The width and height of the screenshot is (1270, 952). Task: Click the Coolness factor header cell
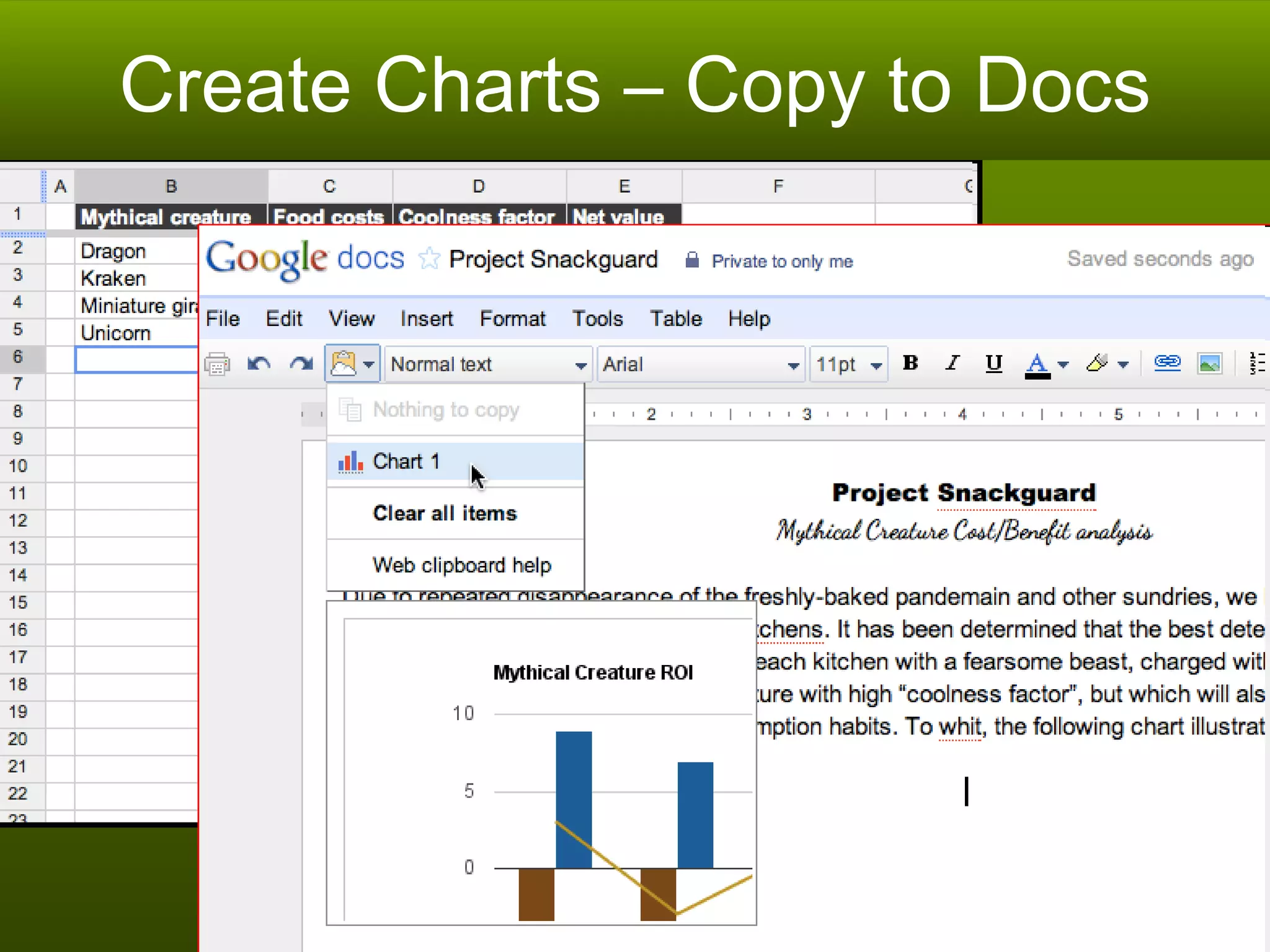tap(479, 216)
